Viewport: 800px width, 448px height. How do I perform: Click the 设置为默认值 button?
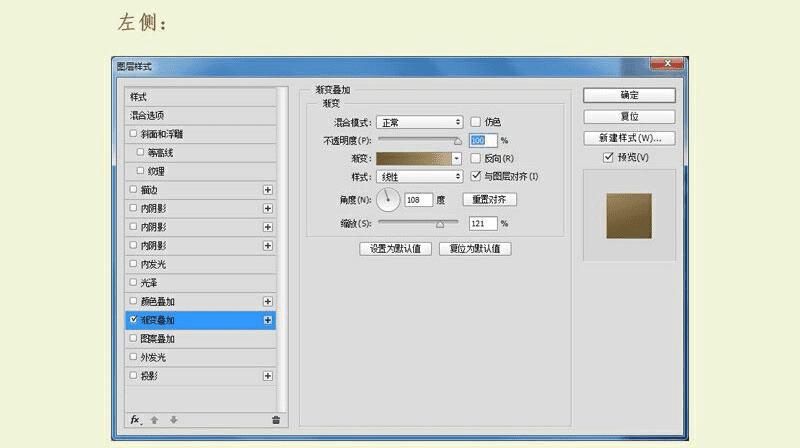[x=395, y=248]
